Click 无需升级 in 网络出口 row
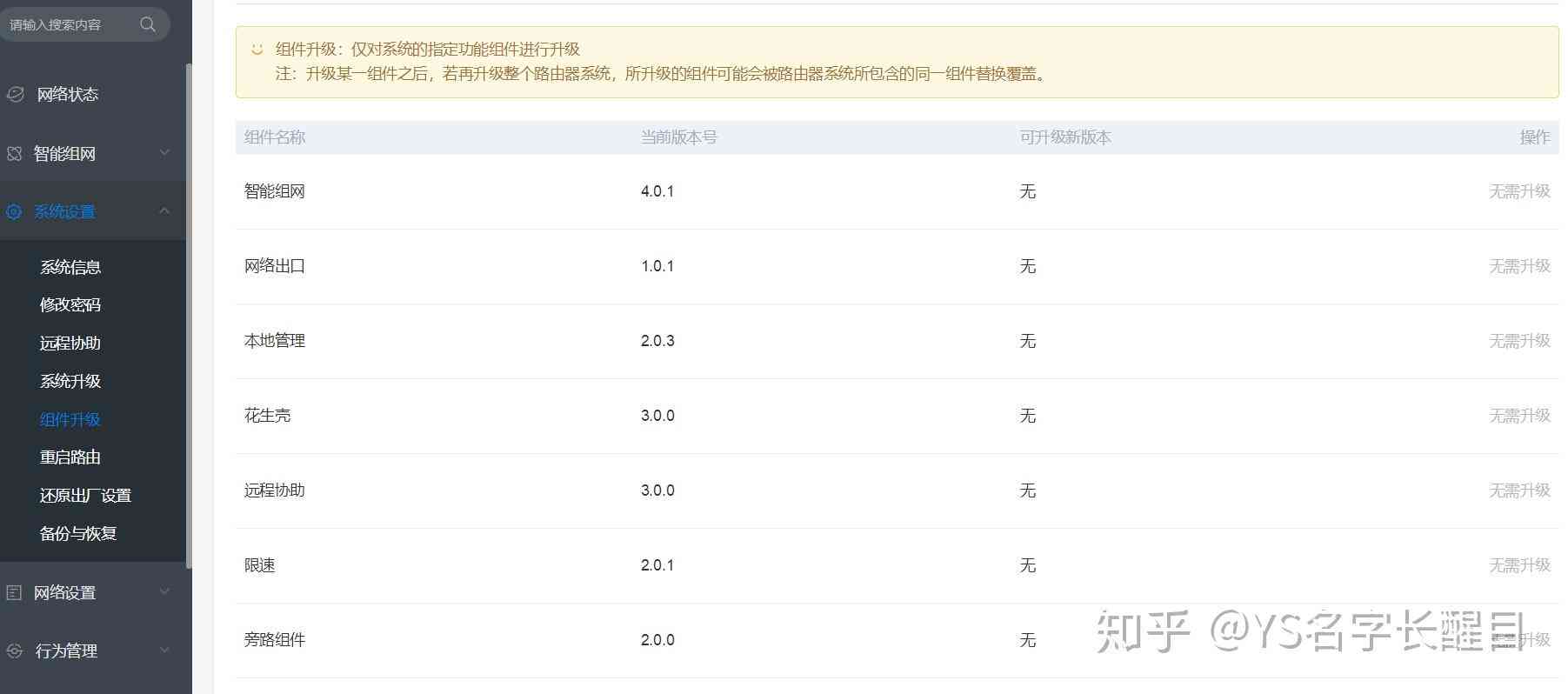 point(1519,266)
